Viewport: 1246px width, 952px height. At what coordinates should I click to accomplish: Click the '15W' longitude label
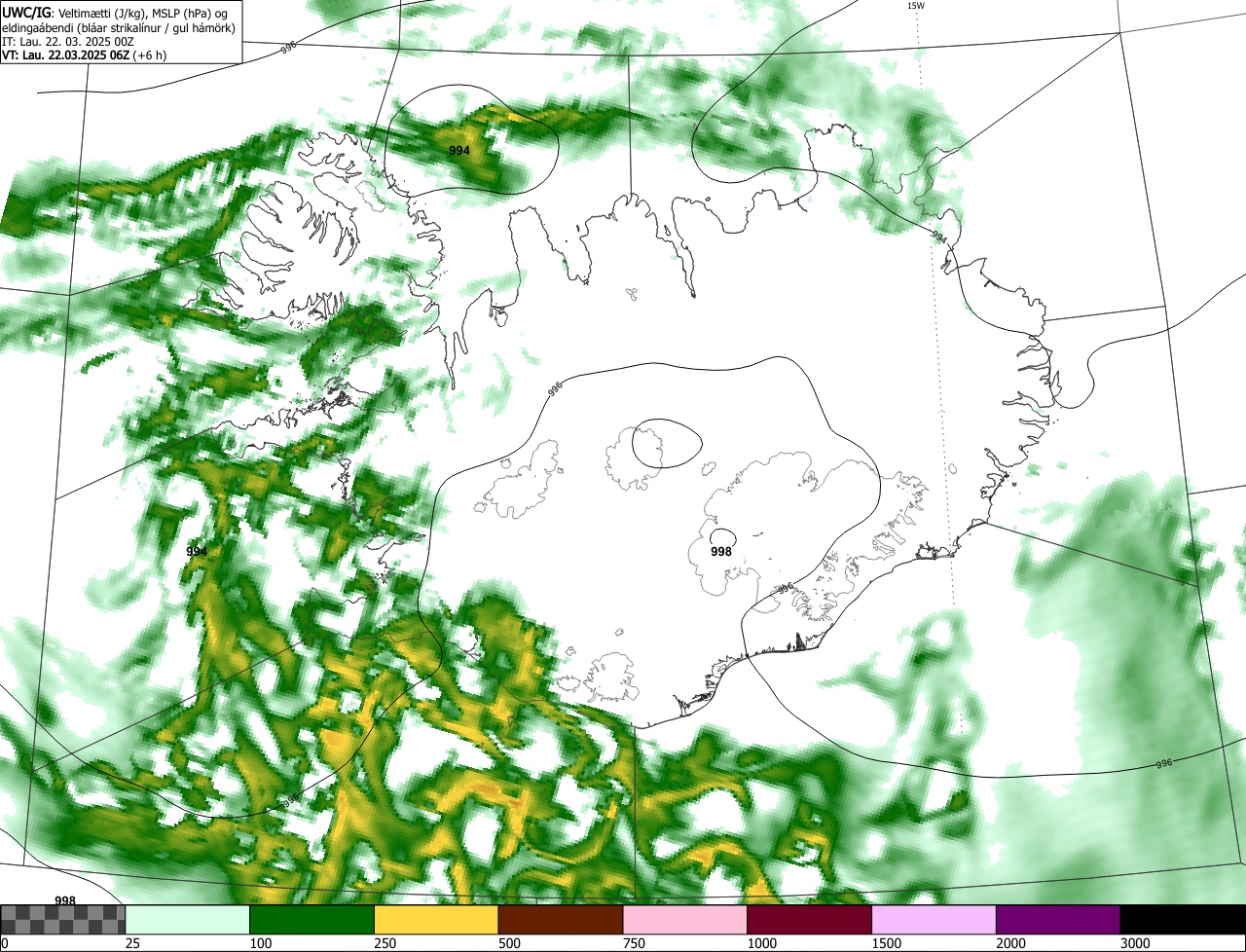point(915,6)
